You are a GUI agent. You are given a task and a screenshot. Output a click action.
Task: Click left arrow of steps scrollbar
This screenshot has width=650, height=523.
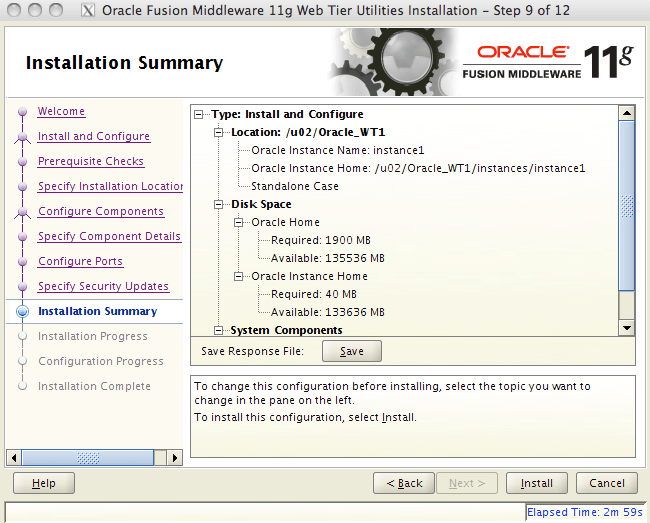[14, 458]
